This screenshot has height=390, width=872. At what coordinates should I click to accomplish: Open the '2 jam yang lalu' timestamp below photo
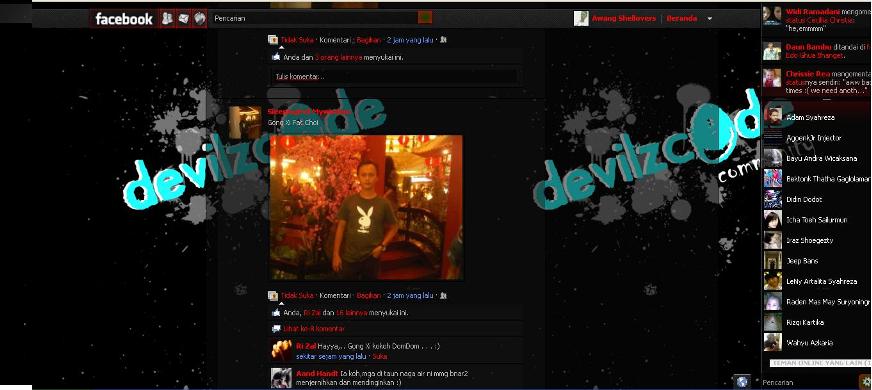[410, 295]
